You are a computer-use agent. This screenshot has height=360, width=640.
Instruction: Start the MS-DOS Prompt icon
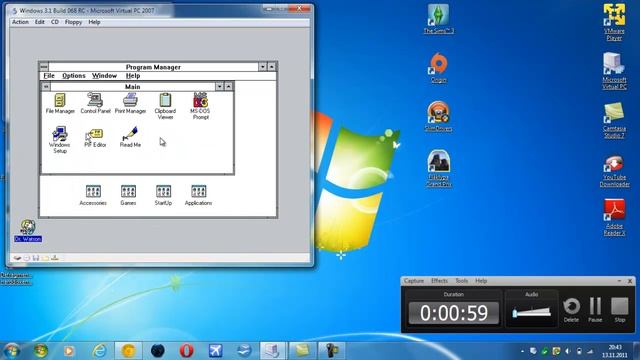click(x=200, y=105)
